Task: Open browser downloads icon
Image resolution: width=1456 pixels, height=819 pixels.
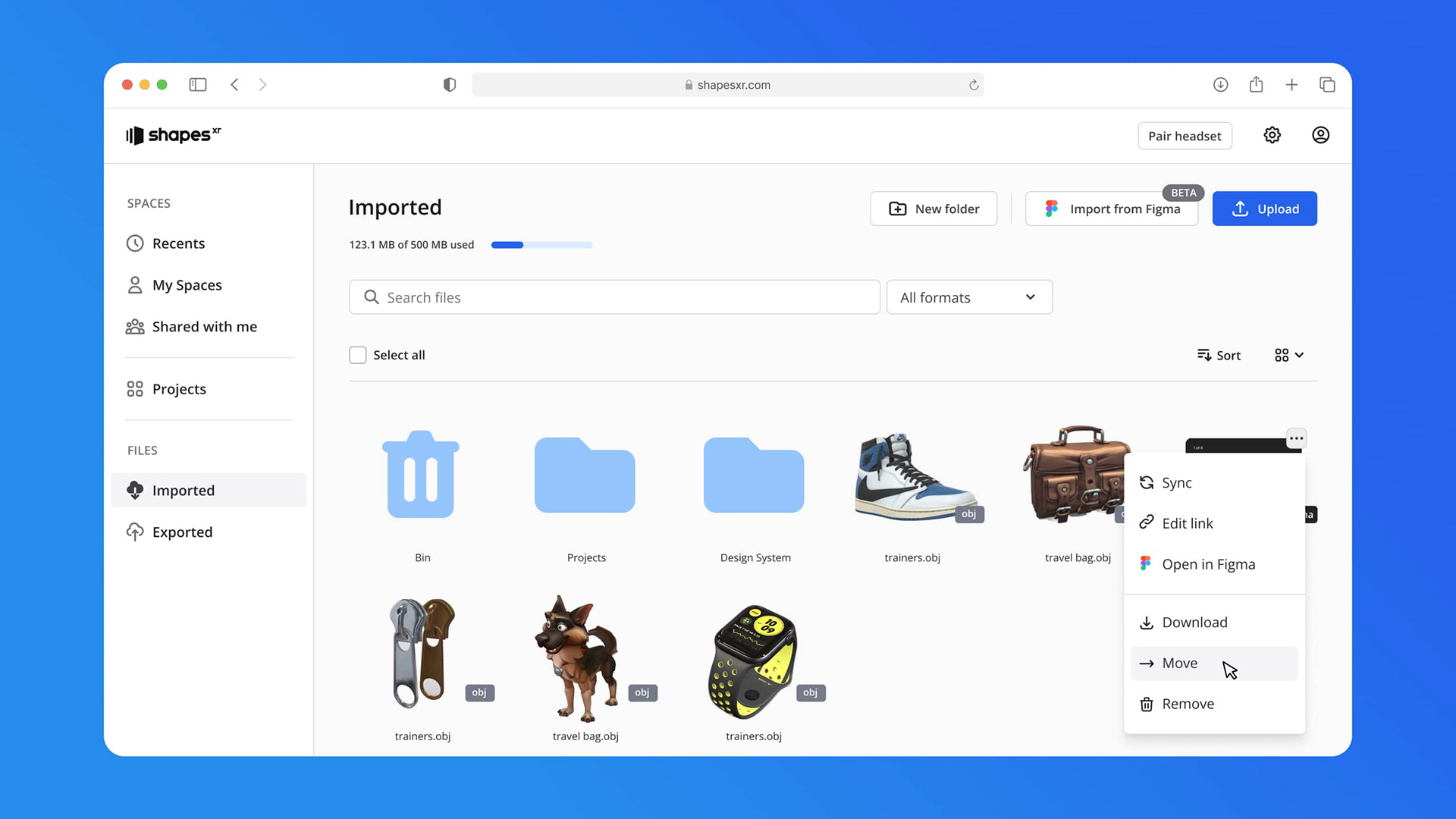Action: 1220,85
